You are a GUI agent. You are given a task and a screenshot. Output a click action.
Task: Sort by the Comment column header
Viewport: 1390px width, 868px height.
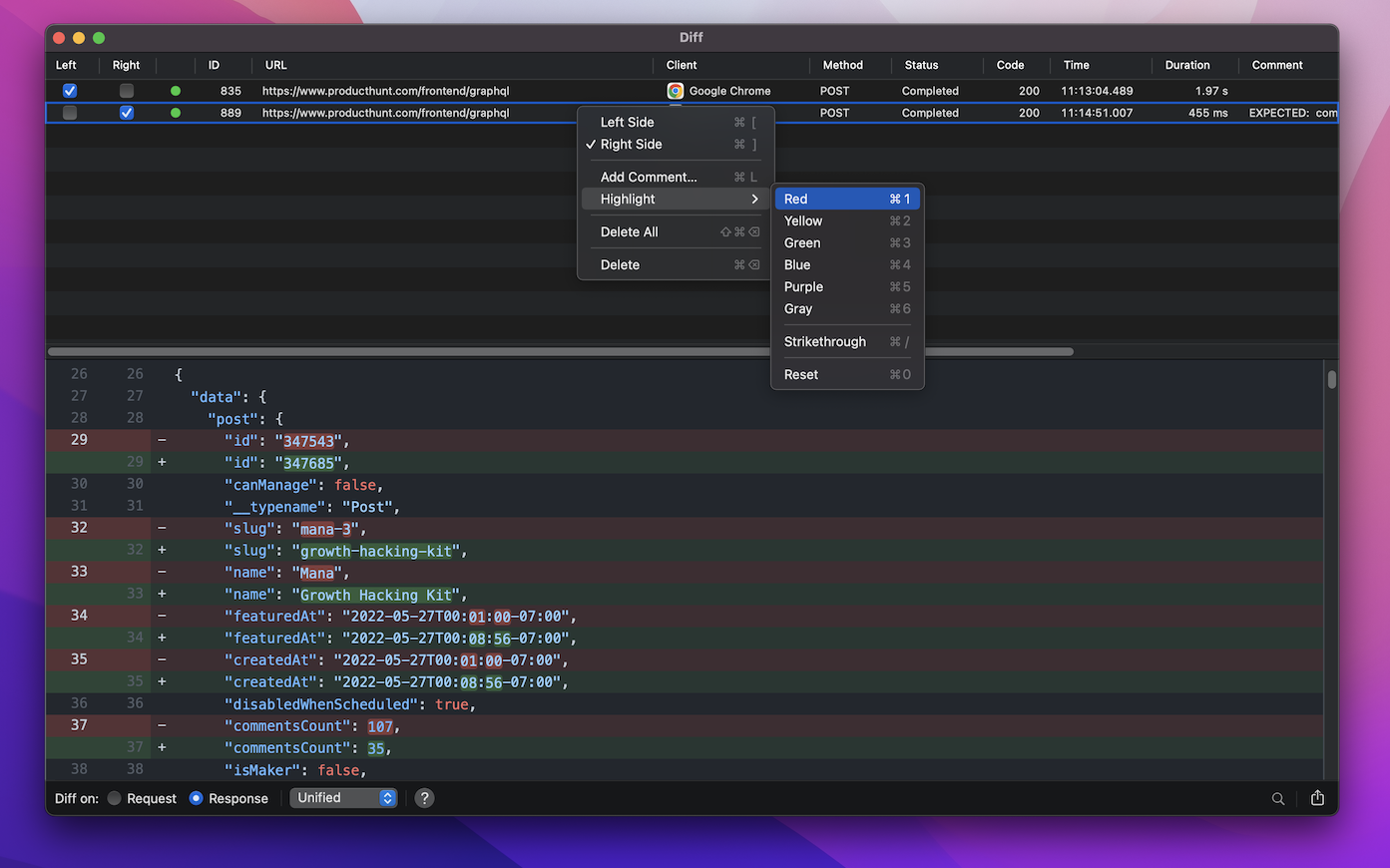click(1277, 65)
